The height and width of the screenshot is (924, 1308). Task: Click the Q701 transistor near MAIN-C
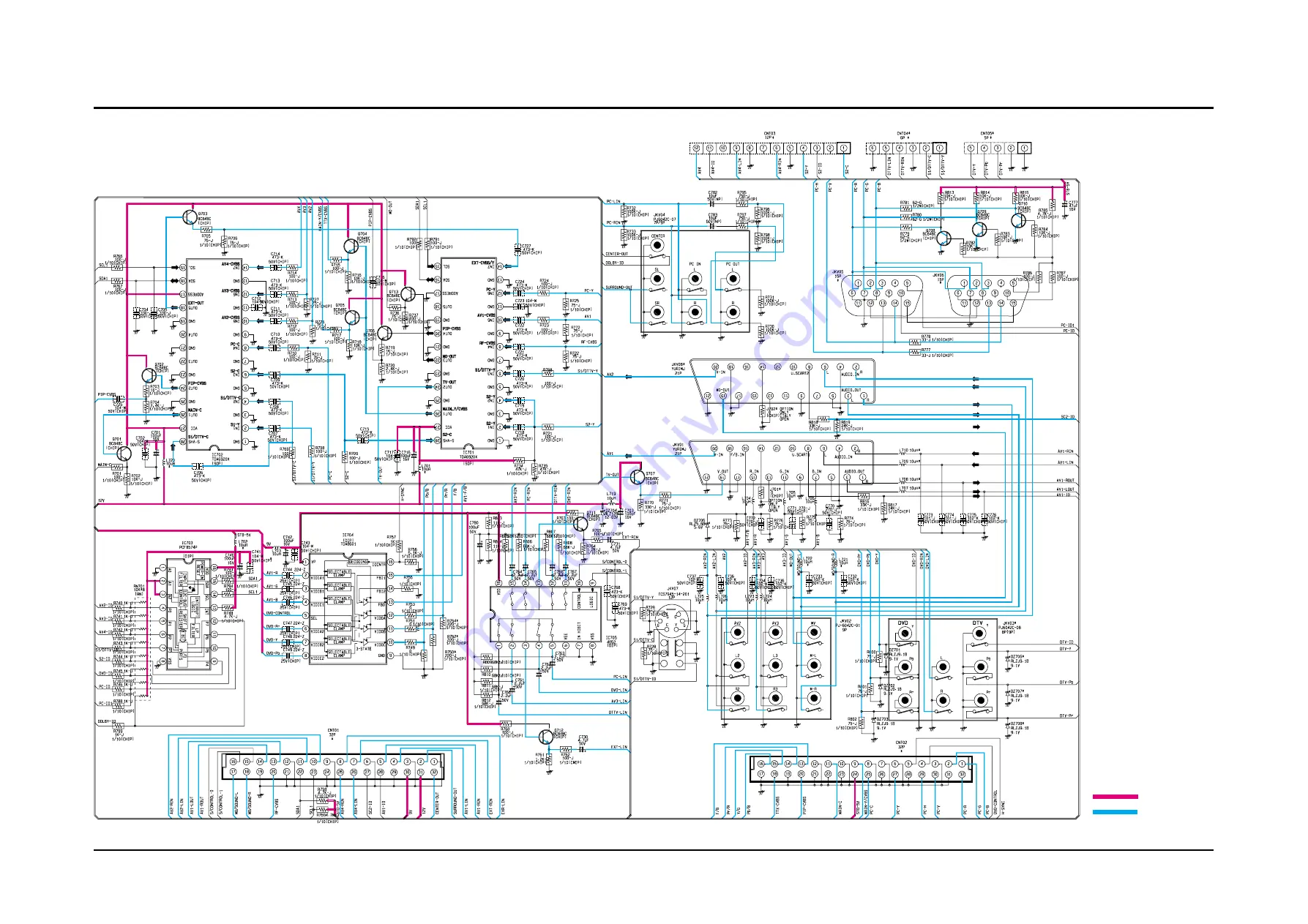pyautogui.click(x=124, y=454)
